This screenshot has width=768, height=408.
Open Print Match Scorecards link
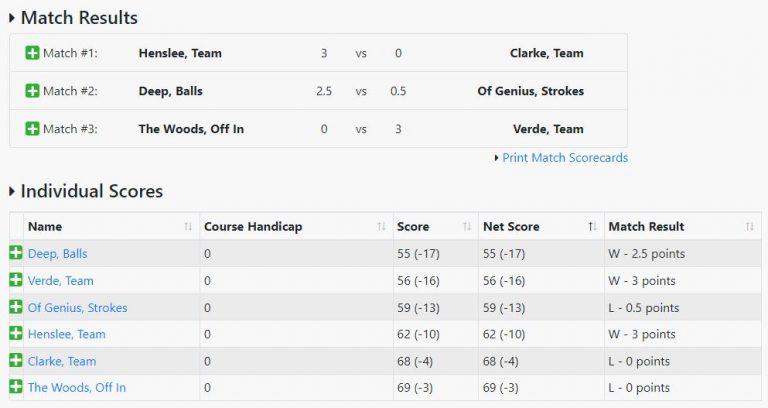(565, 158)
